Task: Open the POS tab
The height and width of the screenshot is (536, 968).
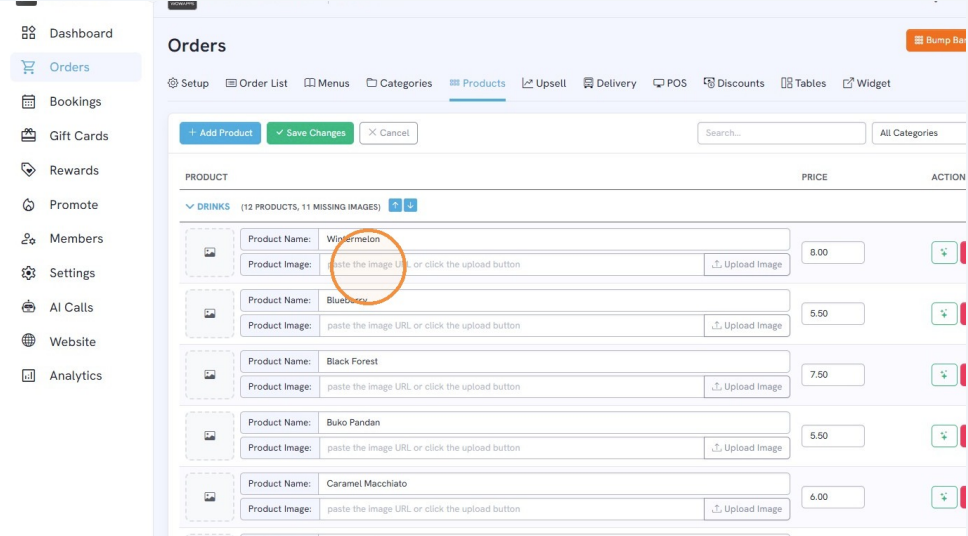Action: pos(670,83)
